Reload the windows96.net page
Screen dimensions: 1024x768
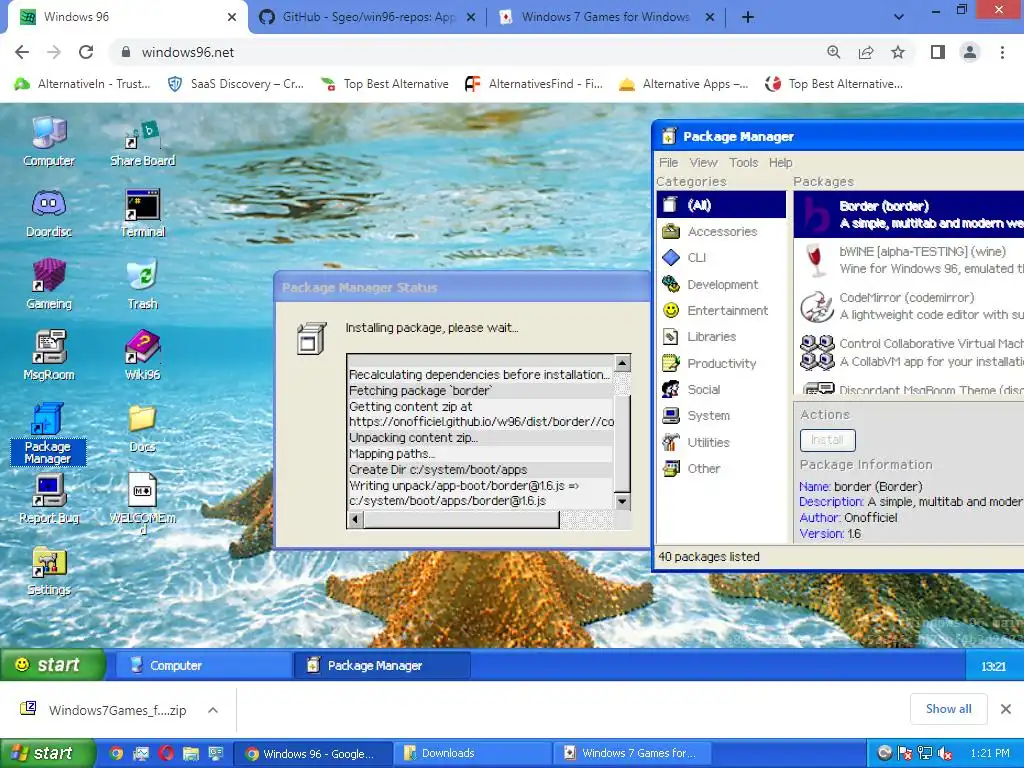[86, 52]
